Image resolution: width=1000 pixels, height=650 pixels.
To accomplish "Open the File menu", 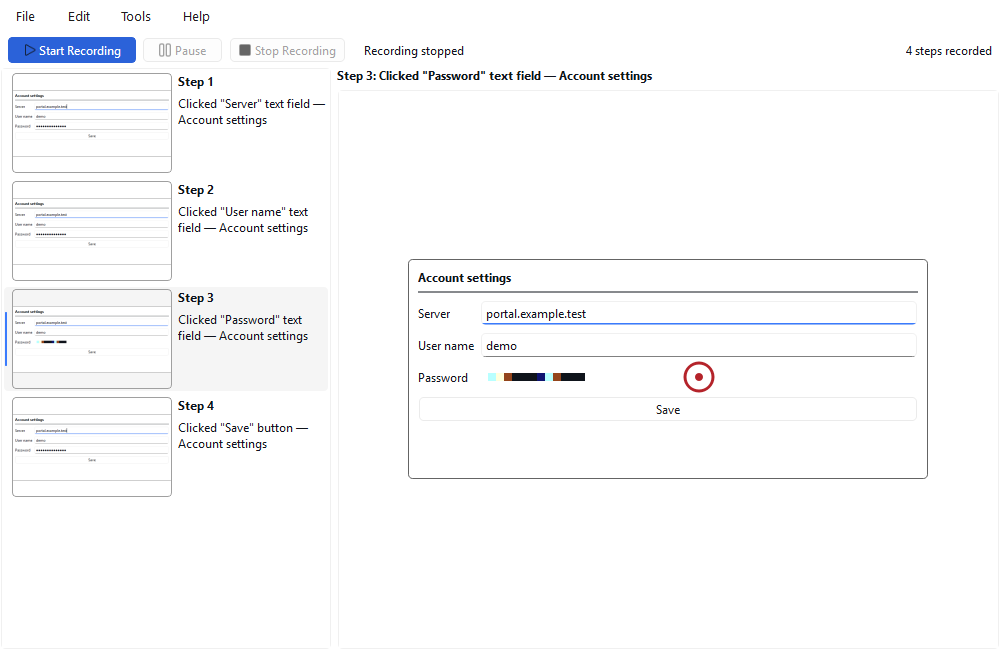I will 26,17.
